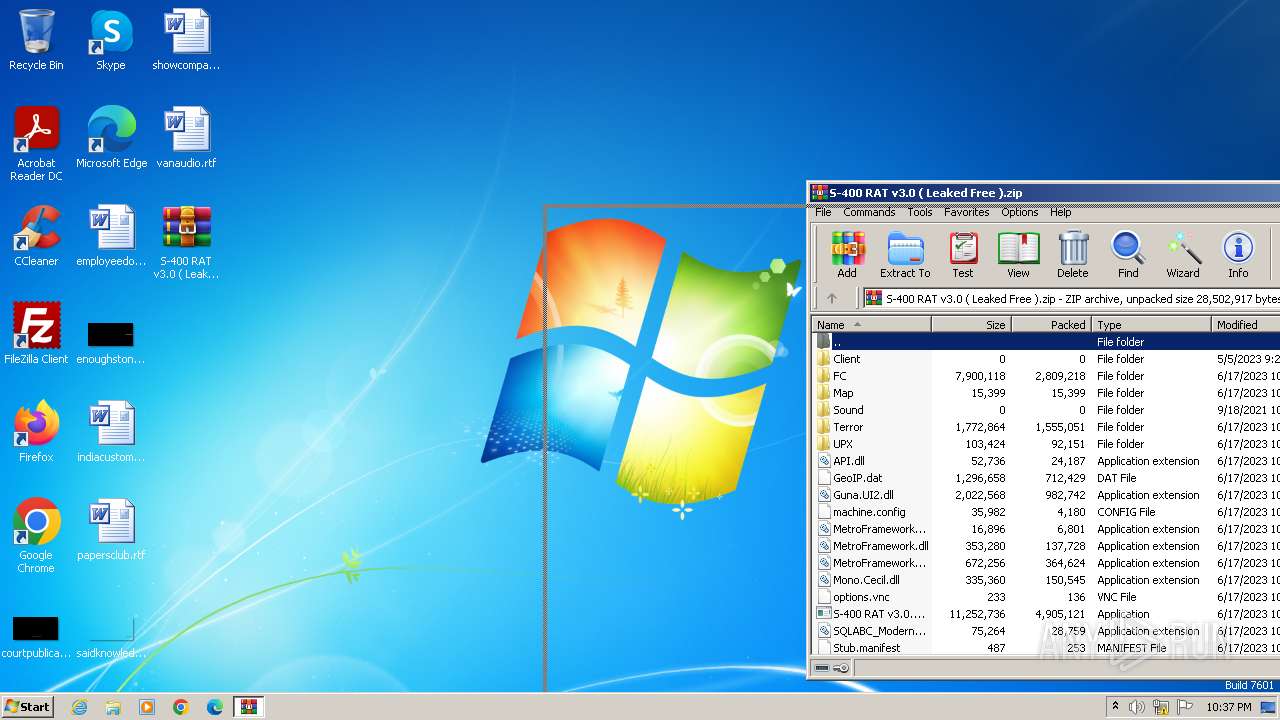Select the employeedo... desktop document
Image resolution: width=1280 pixels, height=720 pixels.
[x=111, y=237]
